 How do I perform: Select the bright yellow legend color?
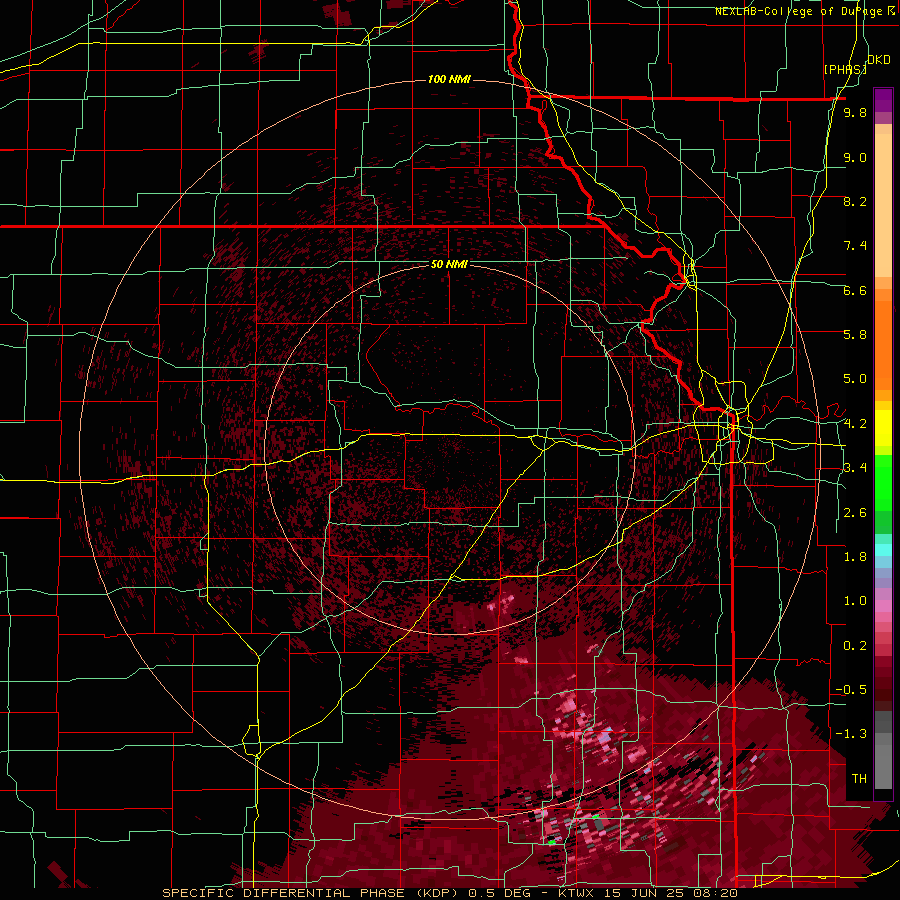[883, 428]
